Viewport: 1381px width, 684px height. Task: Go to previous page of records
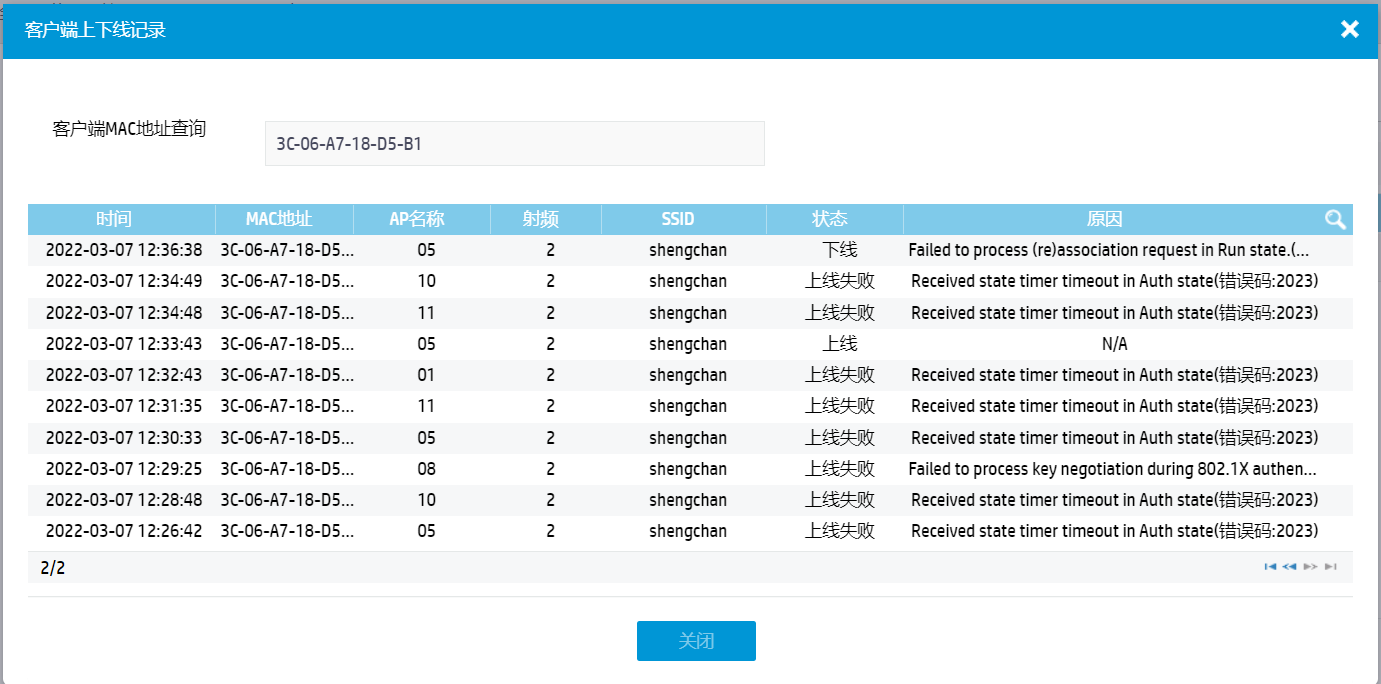tap(1290, 567)
